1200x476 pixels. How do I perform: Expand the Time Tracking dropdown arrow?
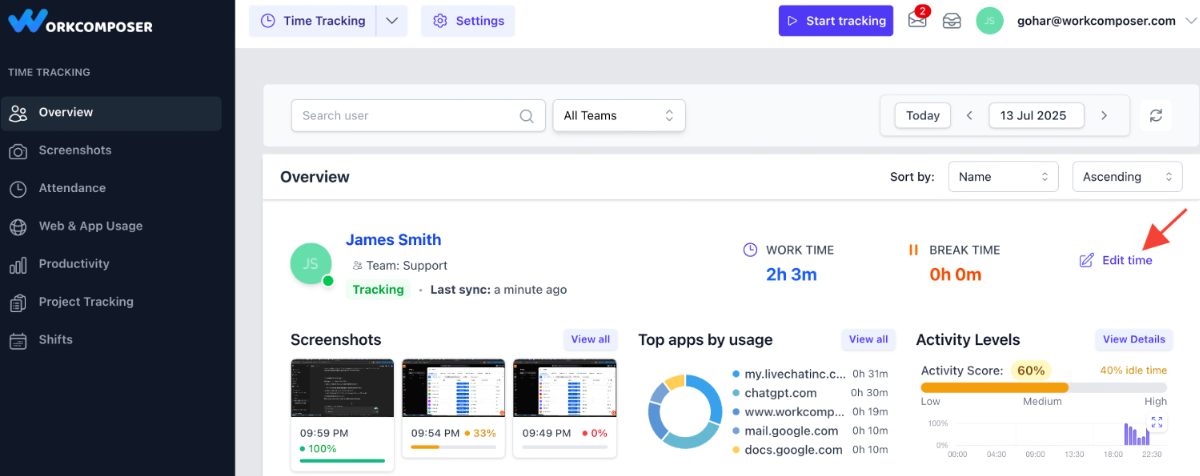click(x=392, y=20)
